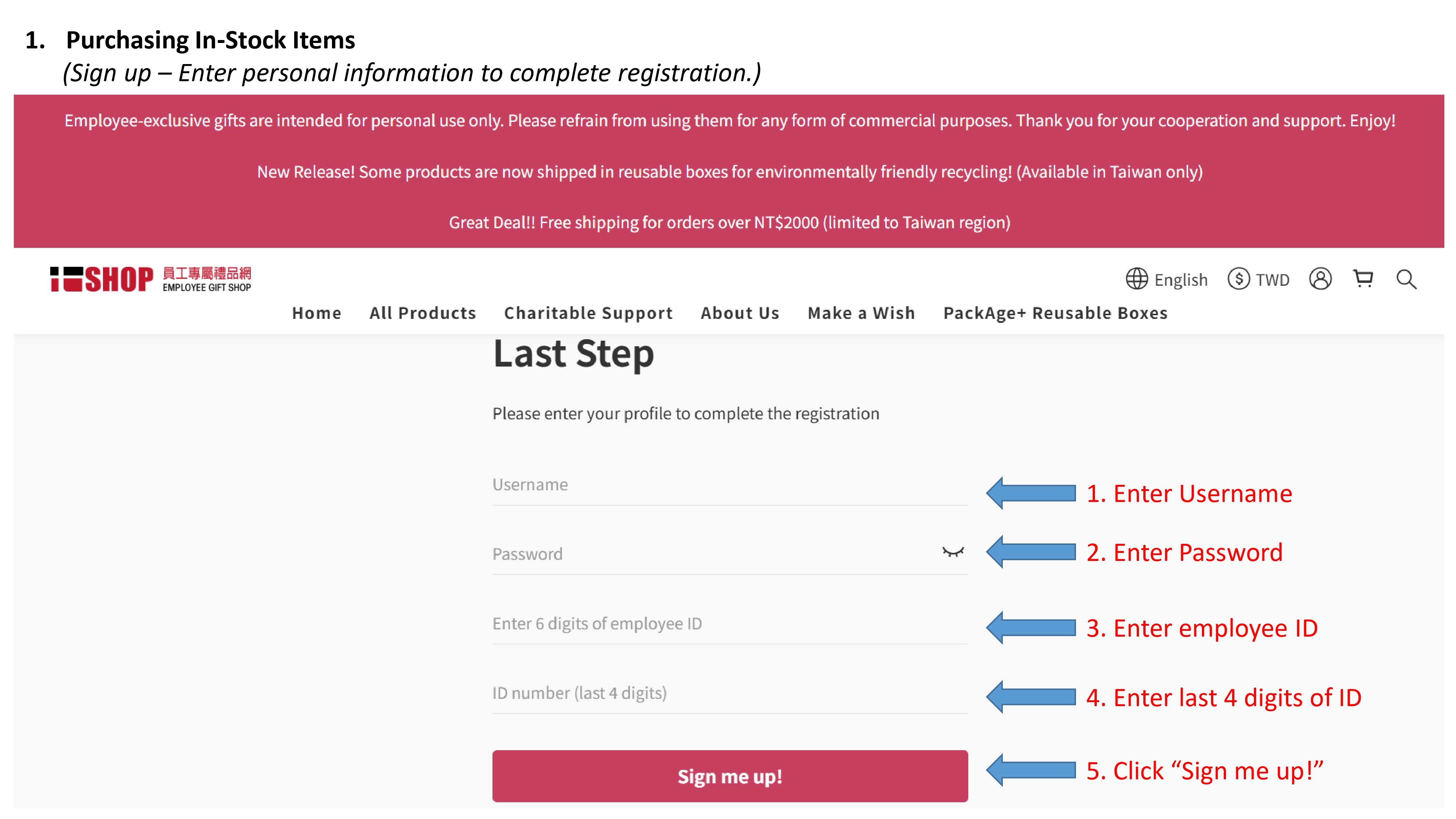Open PackAge+ Reusable Boxes page
Screen dimensions: 1456x819
[x=1055, y=313]
